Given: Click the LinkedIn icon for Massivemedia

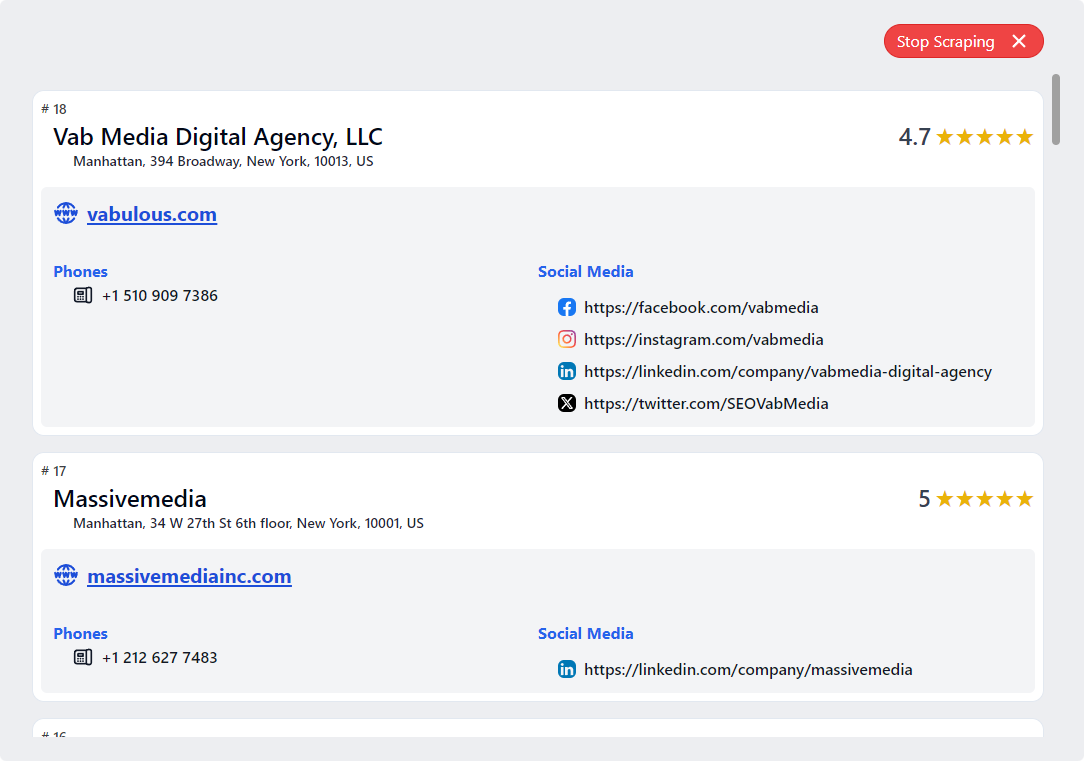Looking at the screenshot, I should tap(567, 669).
